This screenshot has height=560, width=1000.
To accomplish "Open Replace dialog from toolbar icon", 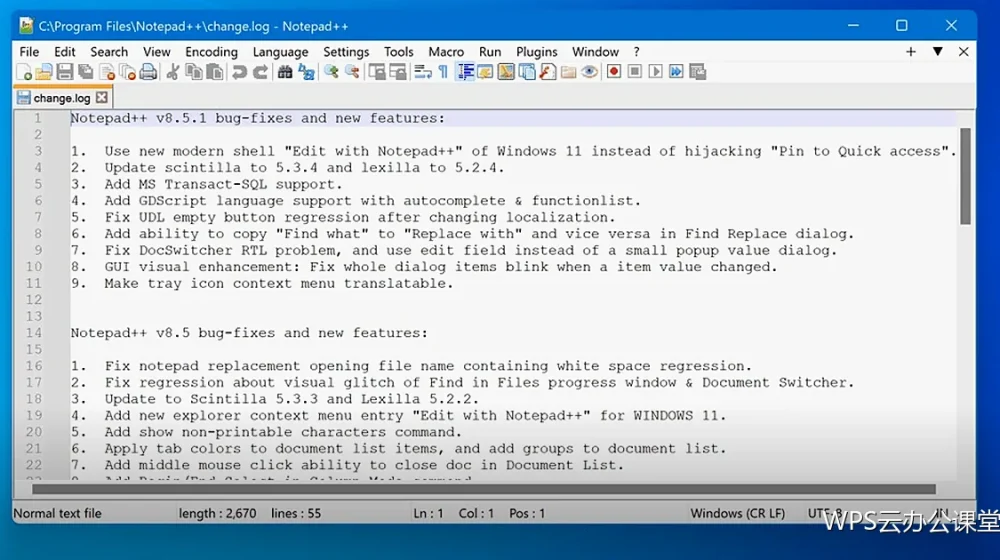I will click(306, 72).
